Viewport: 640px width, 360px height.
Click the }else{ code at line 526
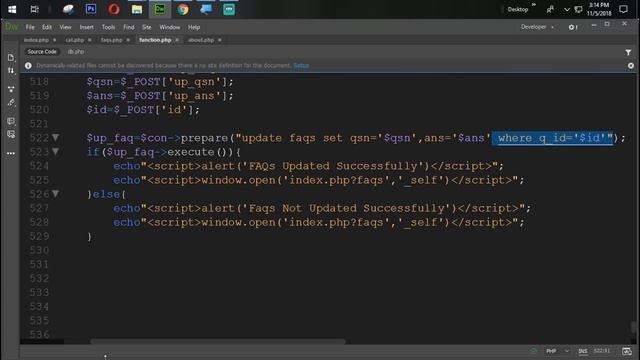point(107,194)
